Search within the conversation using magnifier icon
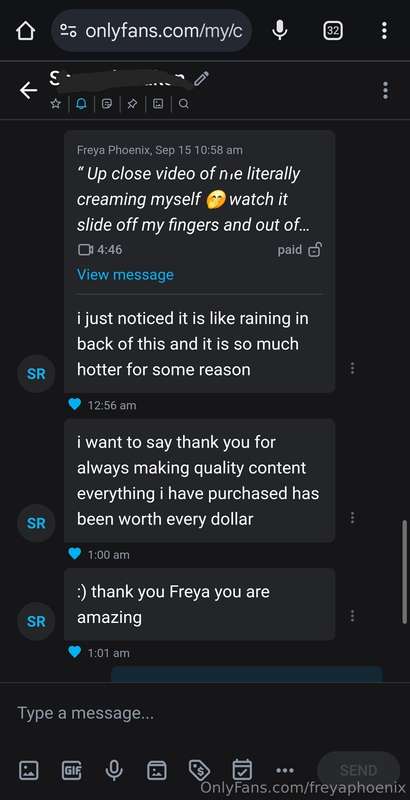Image resolution: width=410 pixels, height=800 pixels. point(184,104)
